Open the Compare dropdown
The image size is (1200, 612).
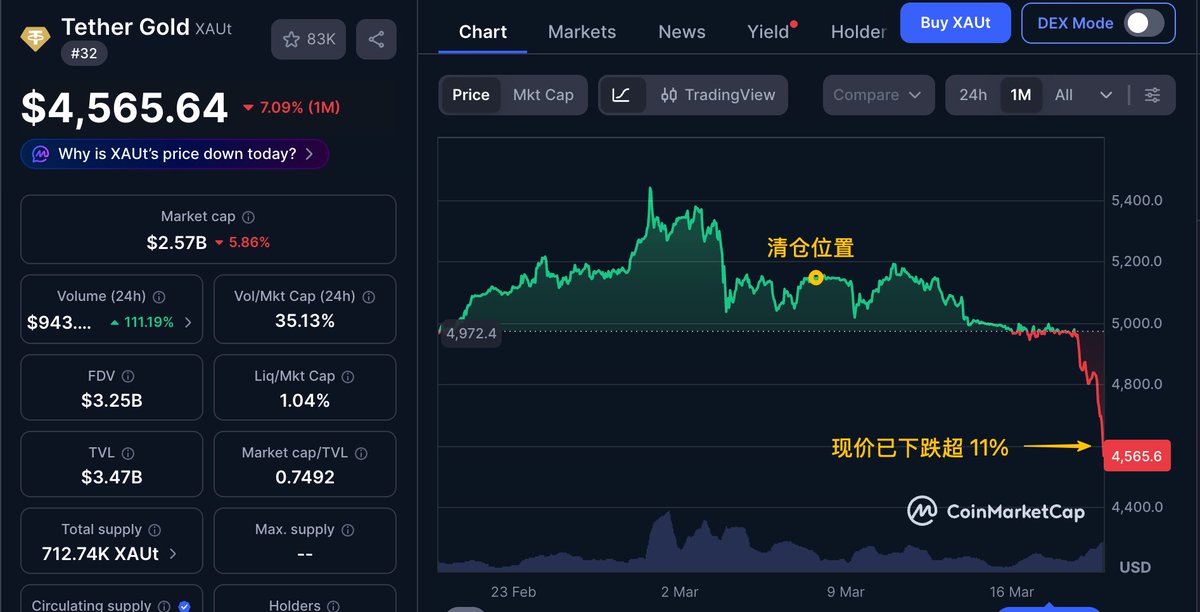tap(878, 95)
